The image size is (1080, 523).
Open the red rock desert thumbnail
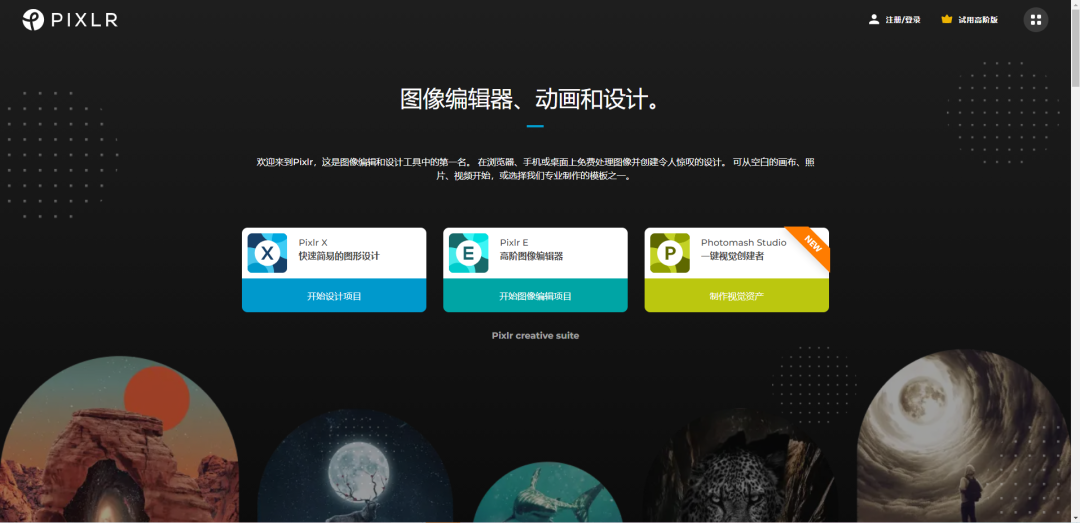pyautogui.click(x=118, y=439)
